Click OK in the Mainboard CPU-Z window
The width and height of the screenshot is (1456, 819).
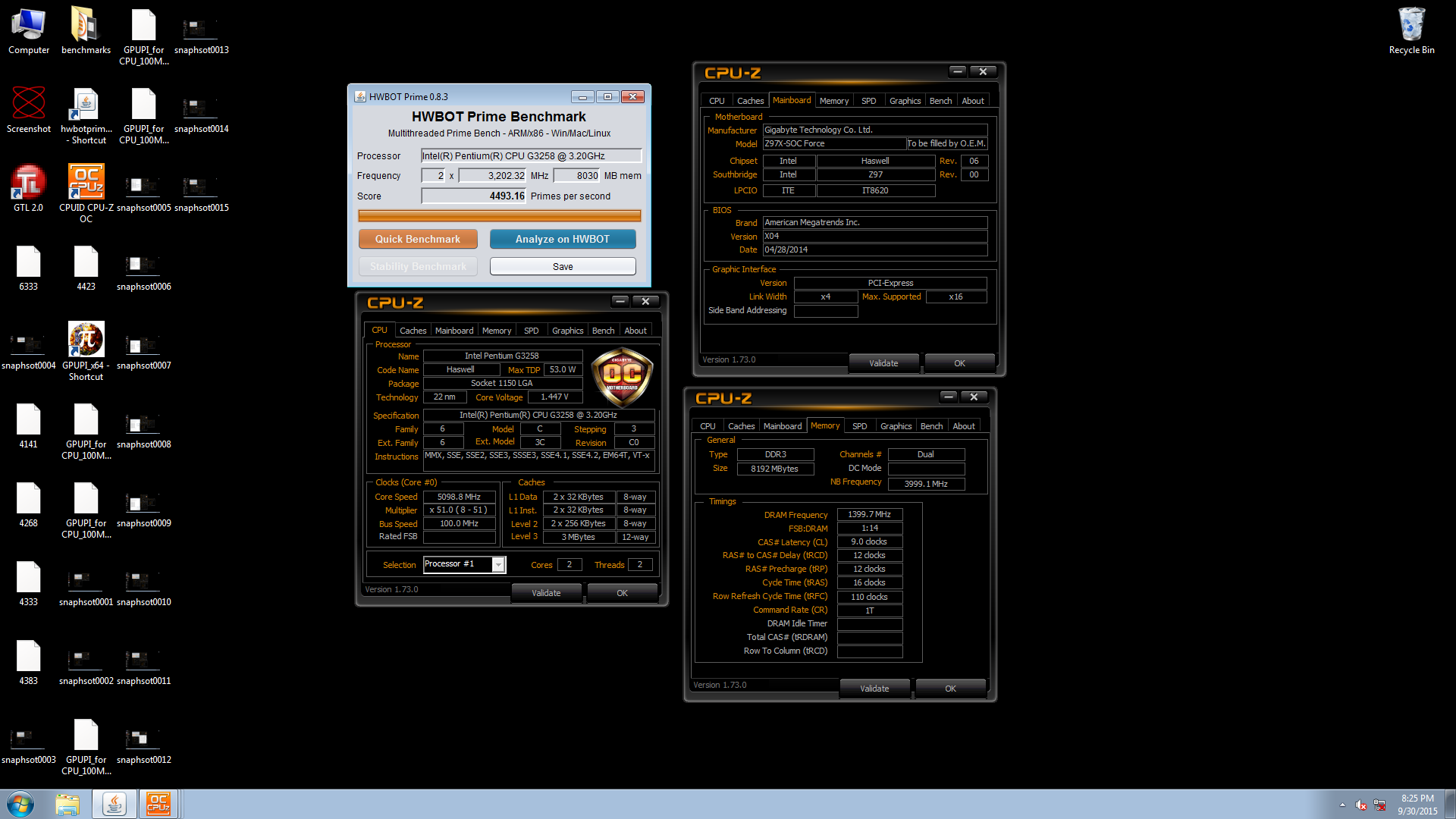(x=959, y=363)
